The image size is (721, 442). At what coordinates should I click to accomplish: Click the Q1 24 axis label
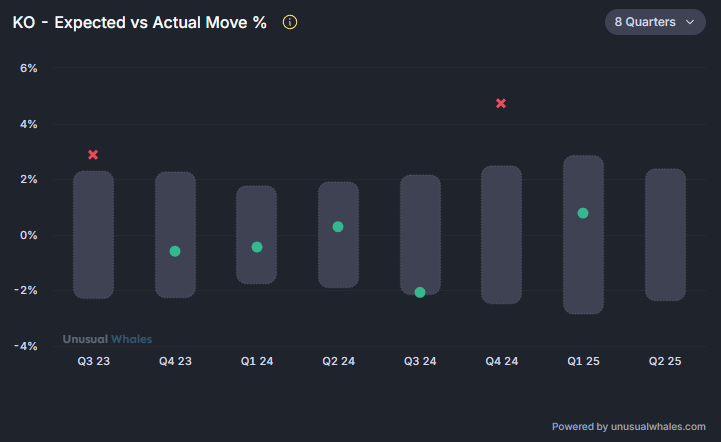257,361
